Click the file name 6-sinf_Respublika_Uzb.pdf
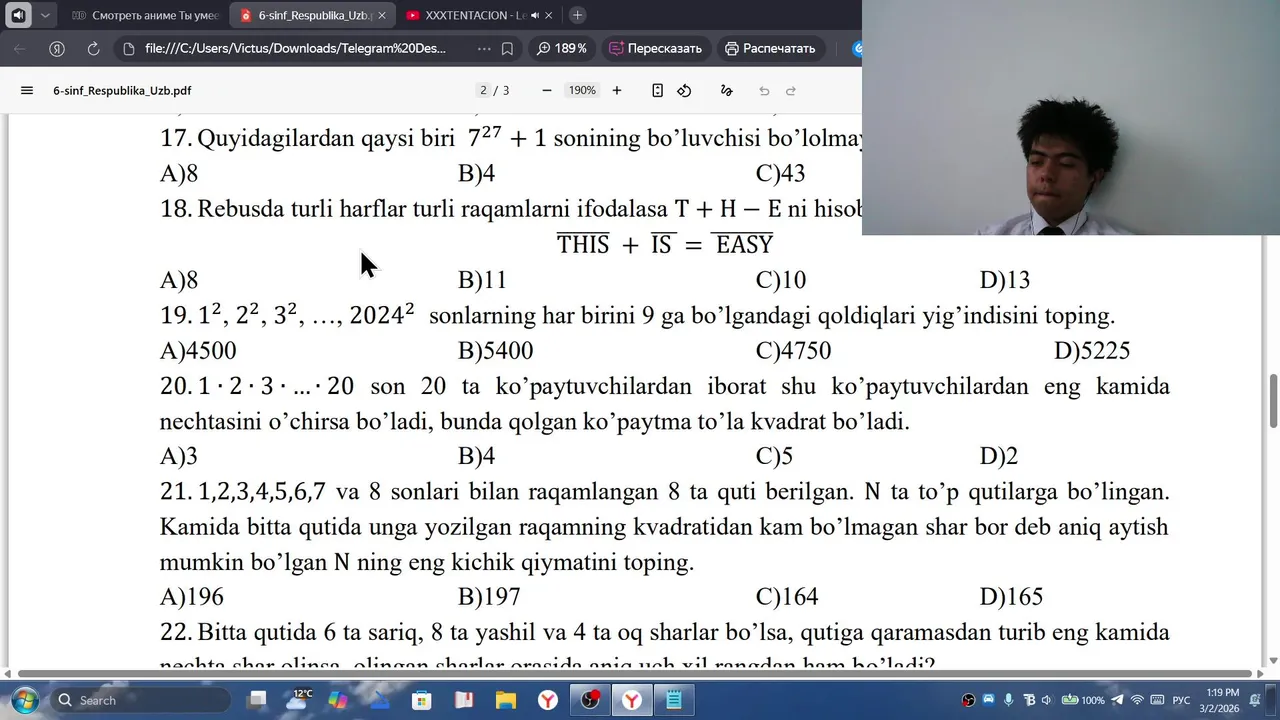Viewport: 1280px width, 720px height. pyautogui.click(x=122, y=90)
